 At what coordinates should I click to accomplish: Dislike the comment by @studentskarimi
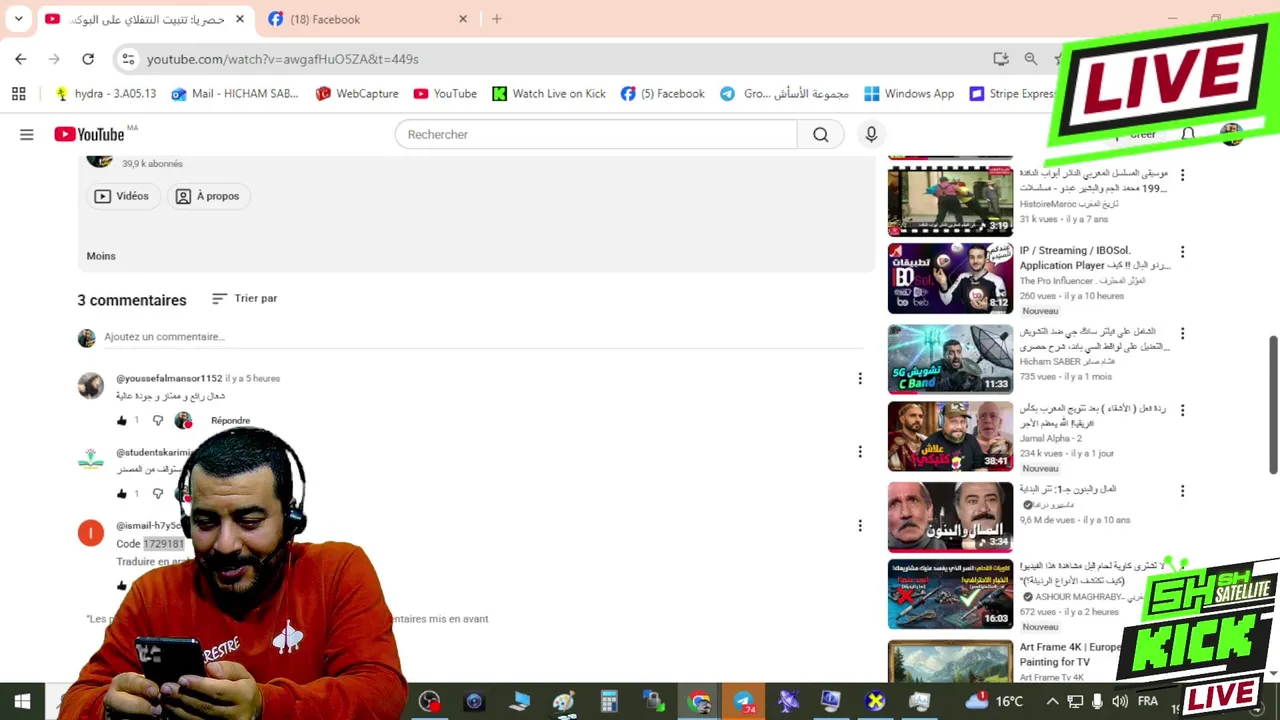tap(157, 494)
